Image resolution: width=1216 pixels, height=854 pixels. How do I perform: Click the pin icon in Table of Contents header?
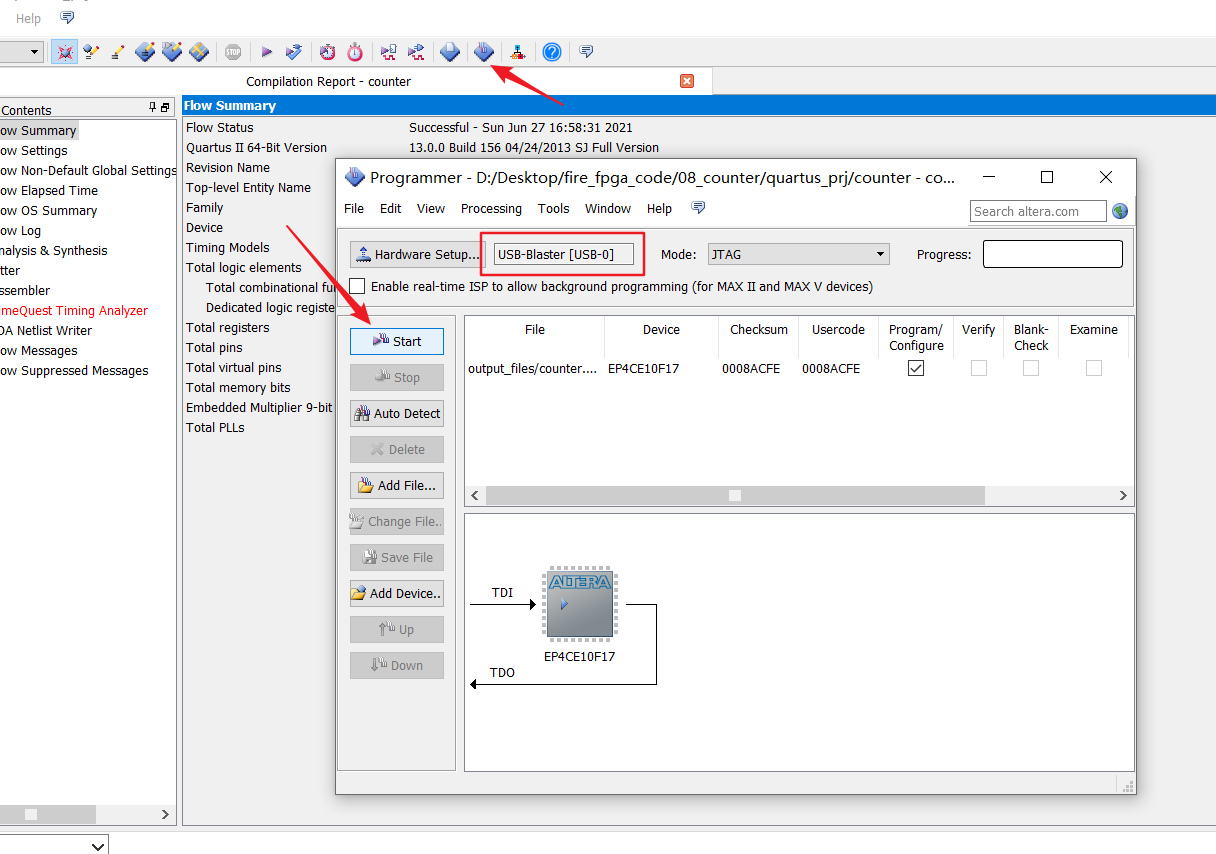pyautogui.click(x=153, y=107)
